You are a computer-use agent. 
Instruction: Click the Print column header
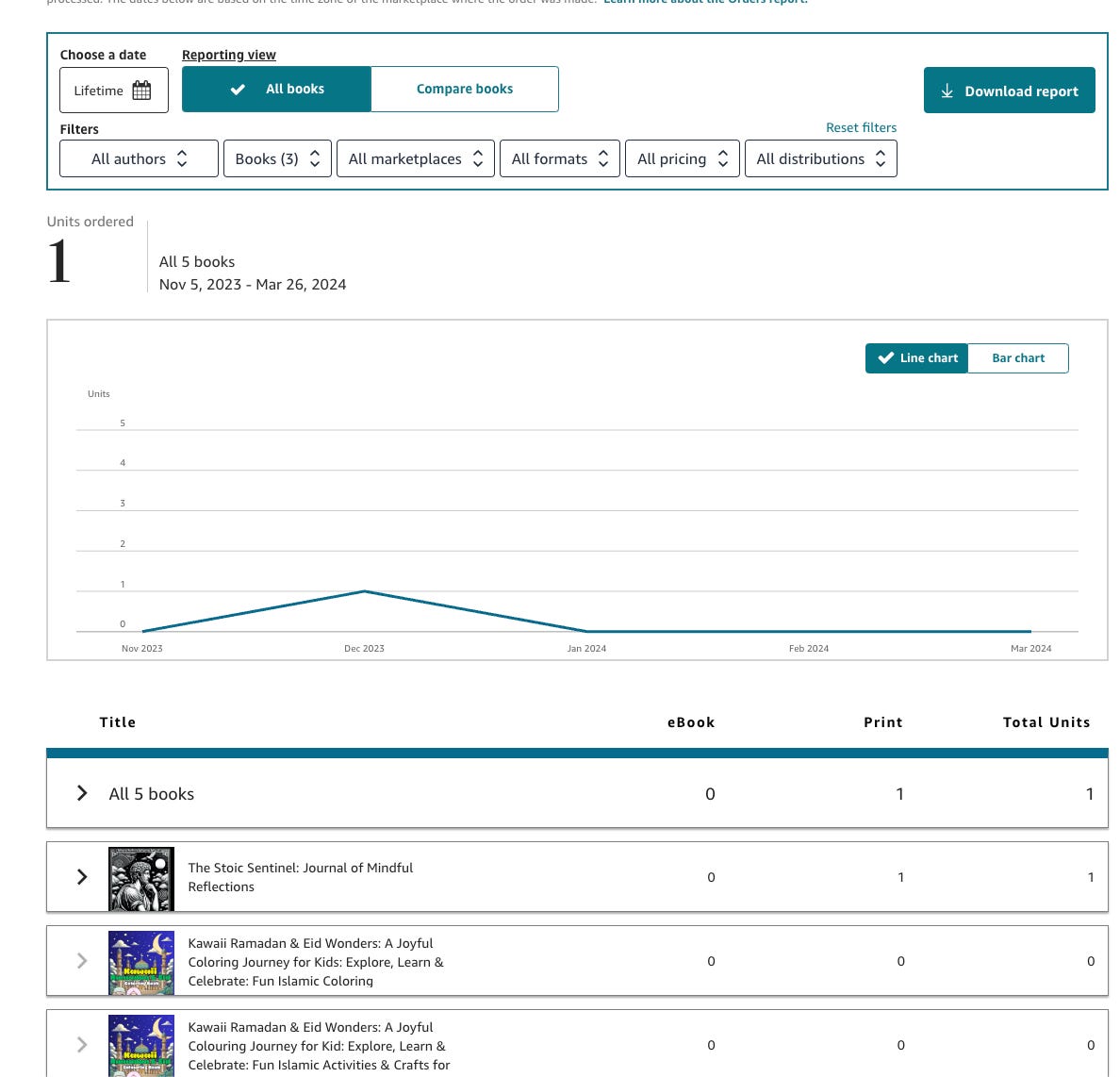(x=882, y=721)
